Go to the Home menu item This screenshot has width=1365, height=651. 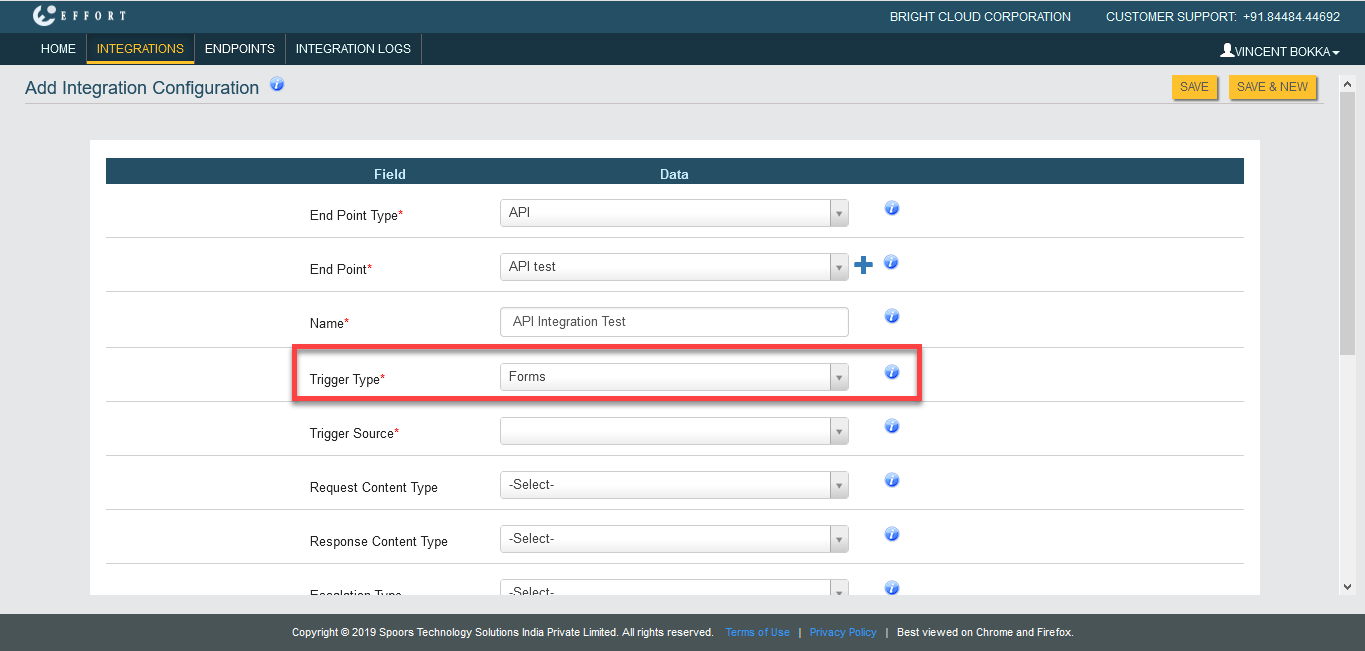[x=58, y=49]
